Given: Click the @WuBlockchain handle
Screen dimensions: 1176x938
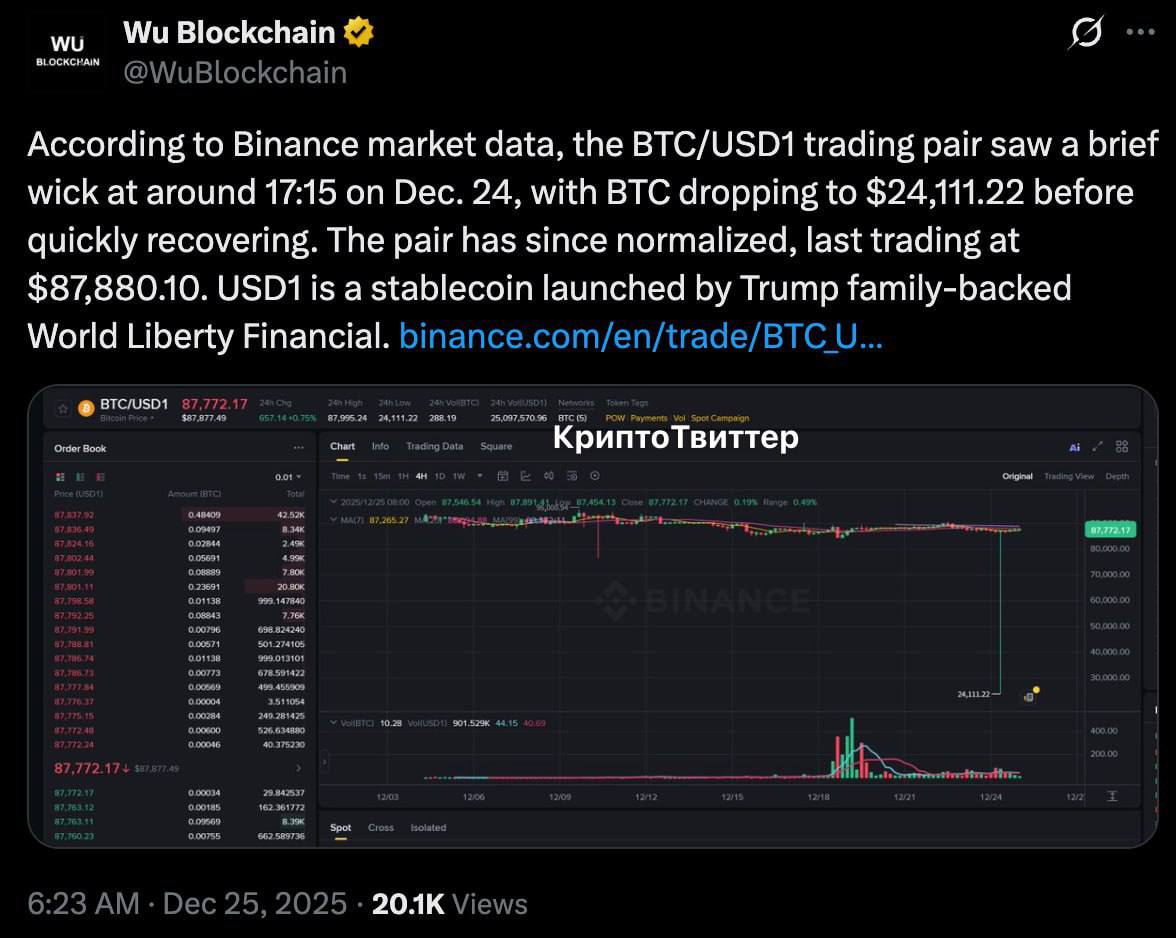Looking at the screenshot, I should coord(235,72).
